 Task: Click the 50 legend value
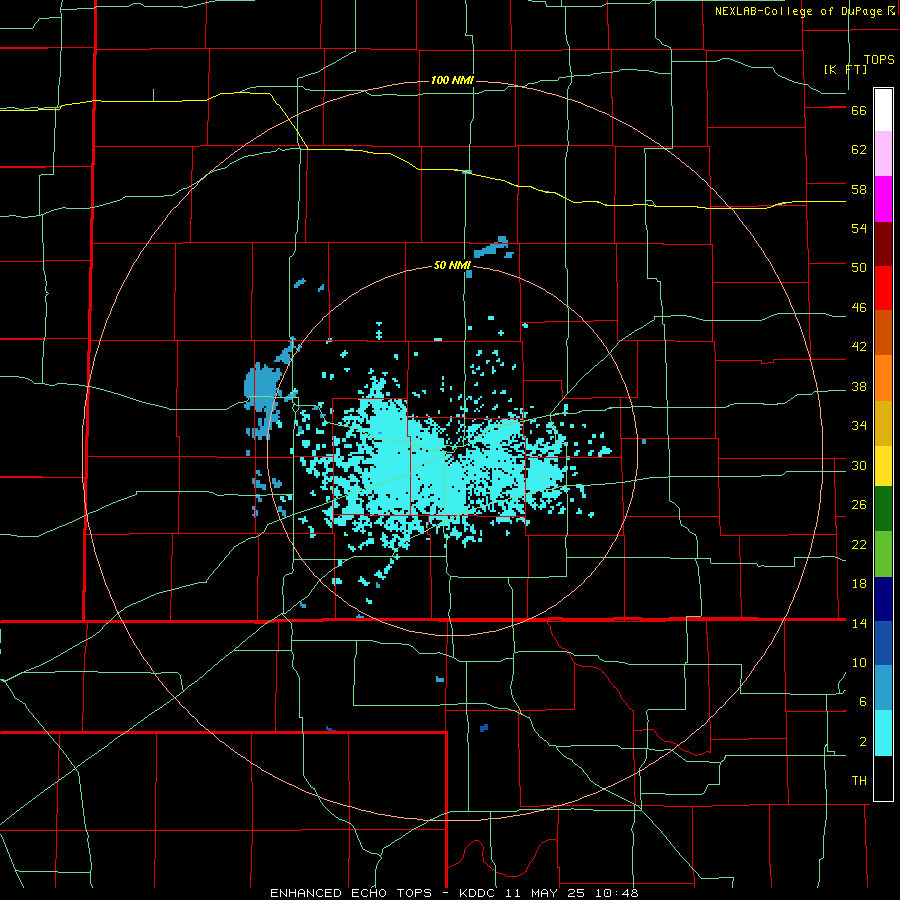tap(859, 268)
